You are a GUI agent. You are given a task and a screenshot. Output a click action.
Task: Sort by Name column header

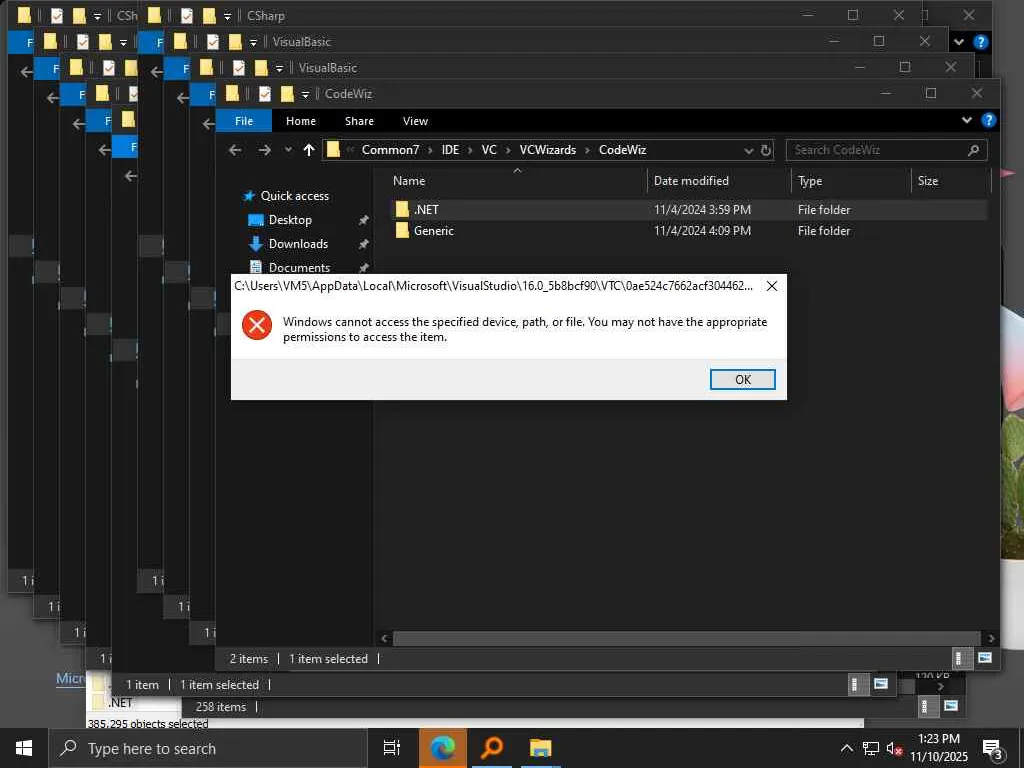coord(409,181)
